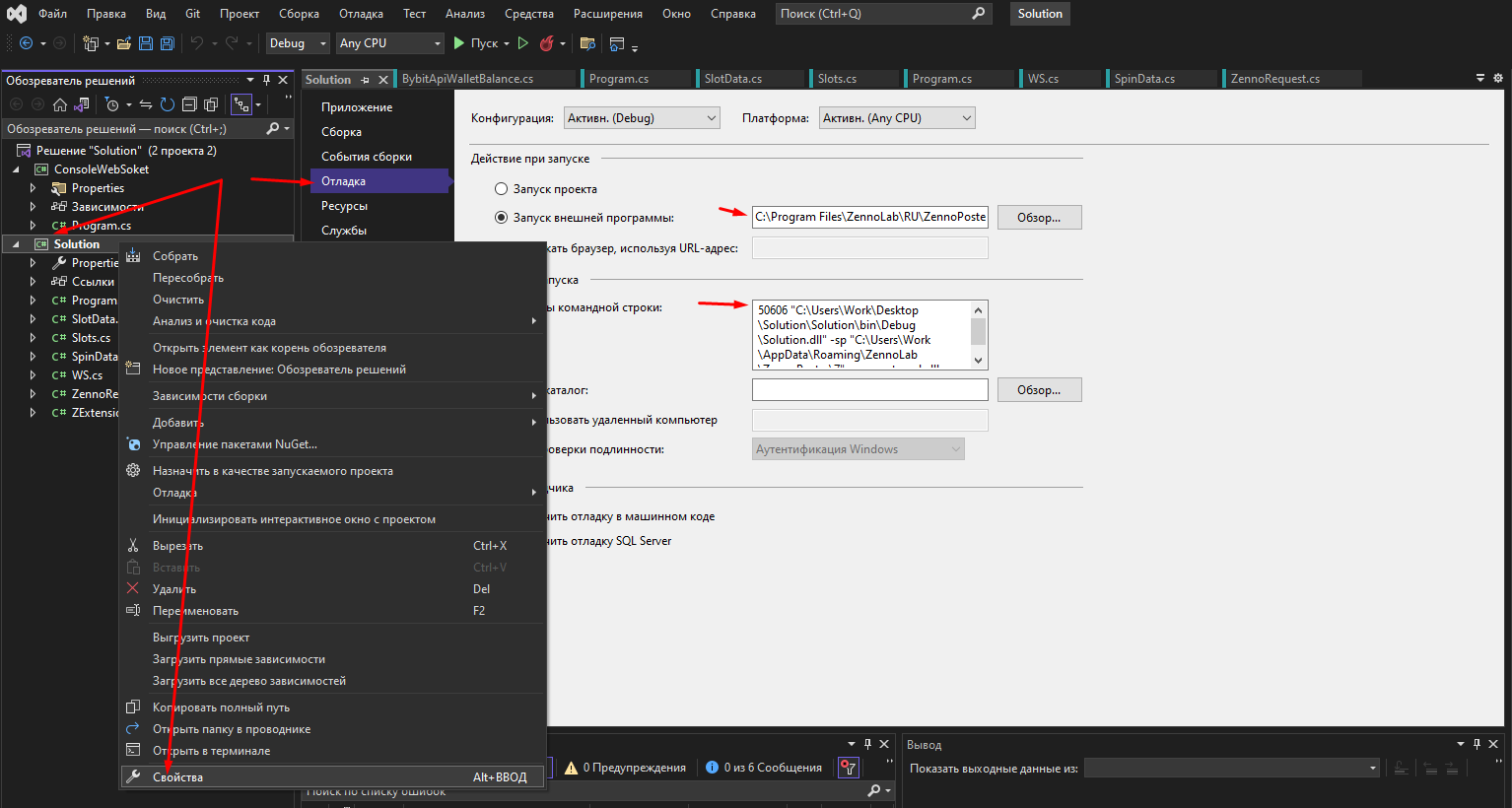Choose Управление пакетами NuGet in context menu
The width and height of the screenshot is (1512, 808).
click(x=333, y=444)
